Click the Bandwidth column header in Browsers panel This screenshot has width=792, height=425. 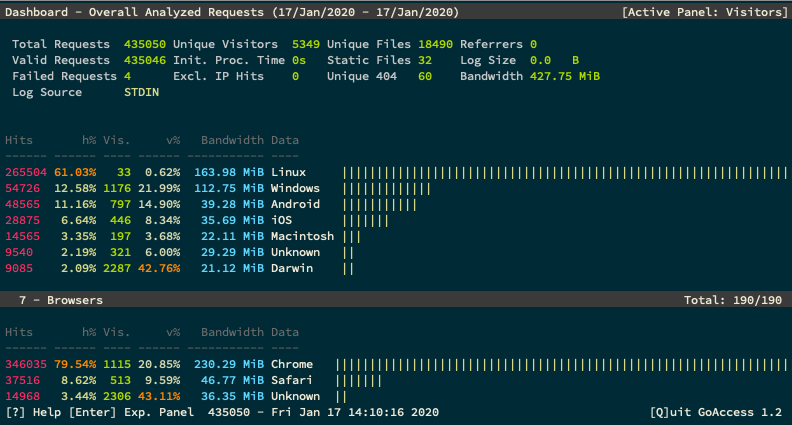tap(232, 332)
